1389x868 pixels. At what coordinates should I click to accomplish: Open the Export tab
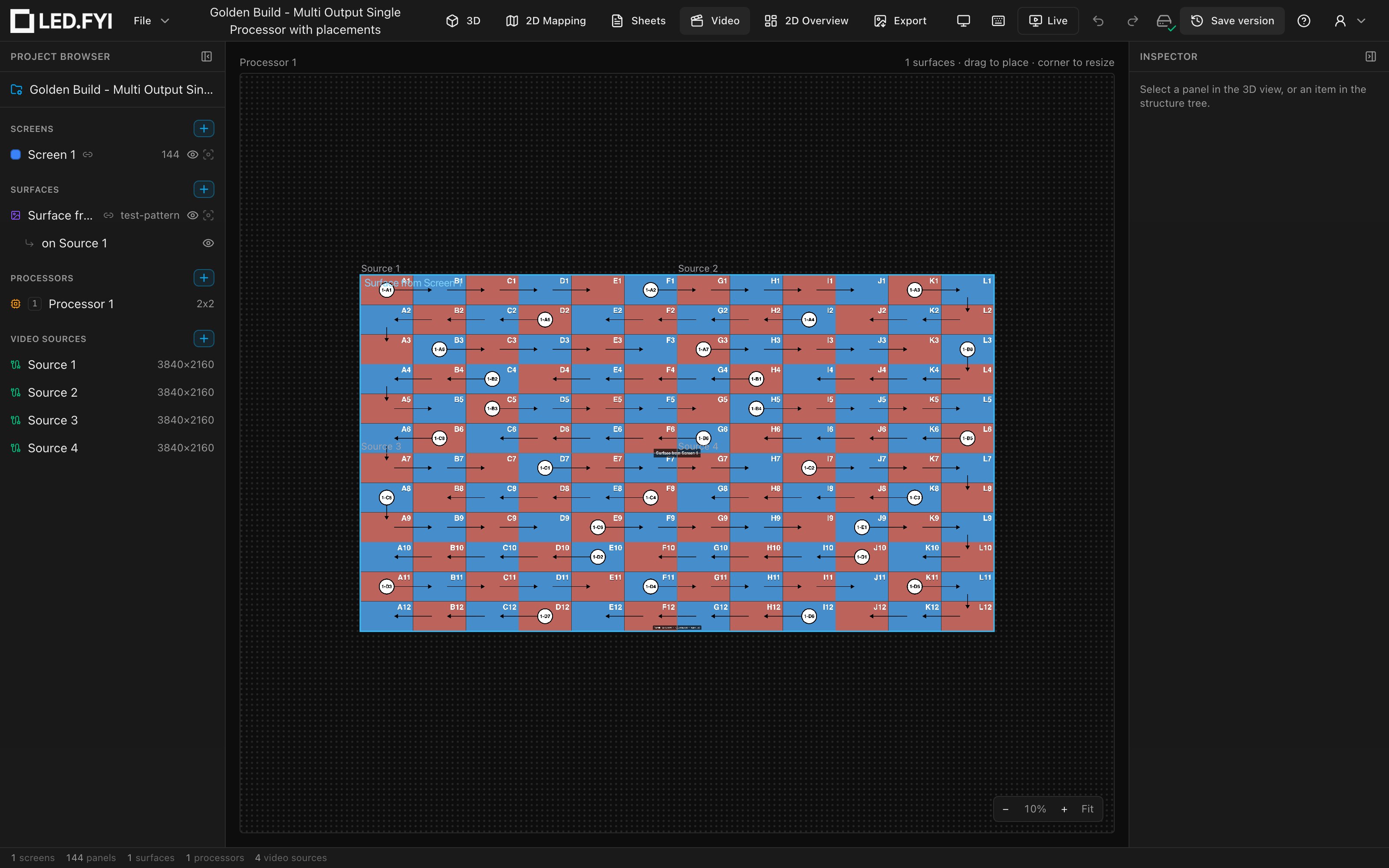pyautogui.click(x=900, y=21)
